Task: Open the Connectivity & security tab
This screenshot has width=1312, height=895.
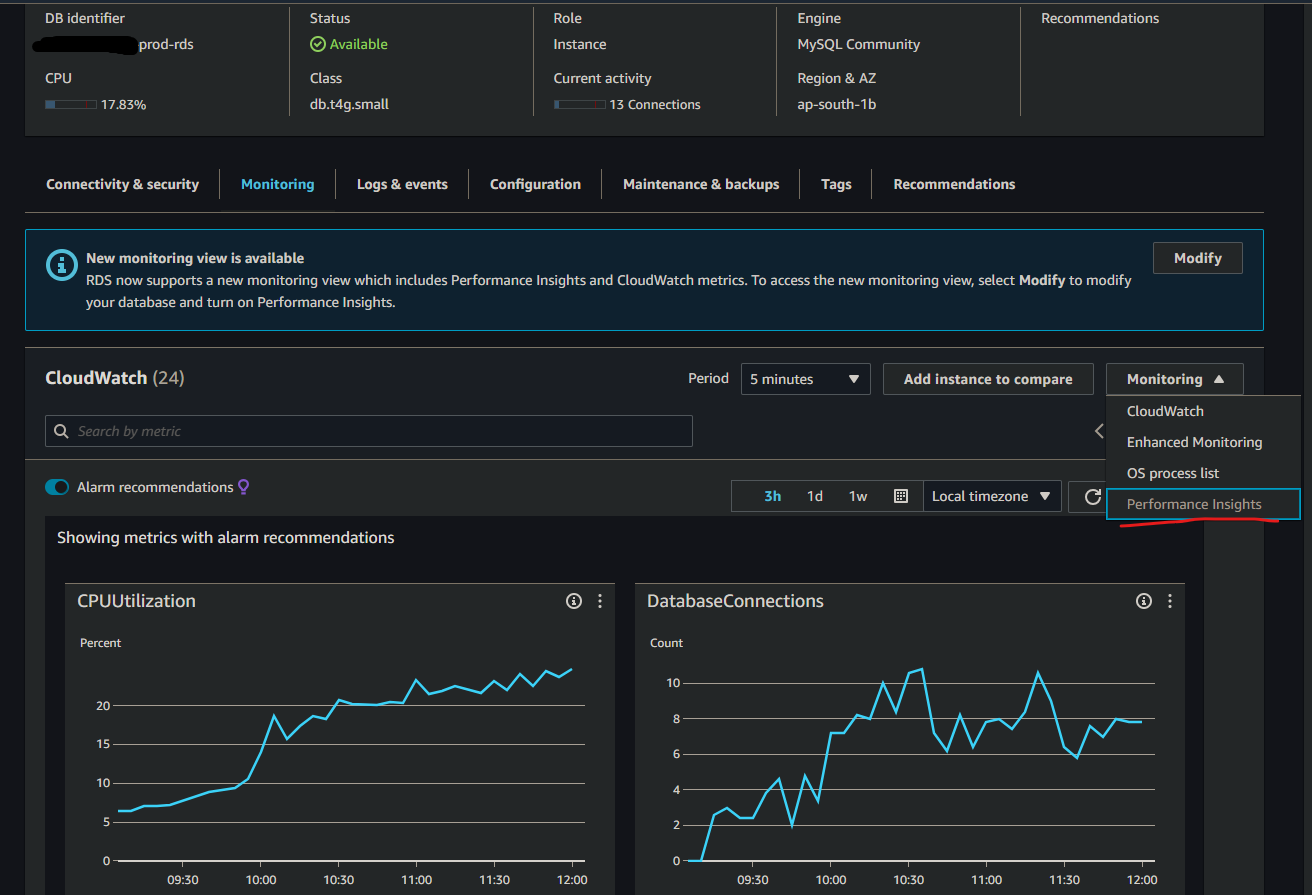Action: [122, 184]
